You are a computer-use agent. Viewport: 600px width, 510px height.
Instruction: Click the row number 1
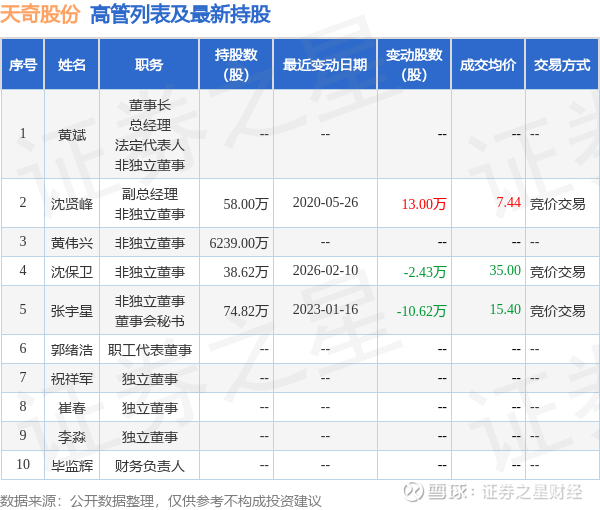pos(23,134)
